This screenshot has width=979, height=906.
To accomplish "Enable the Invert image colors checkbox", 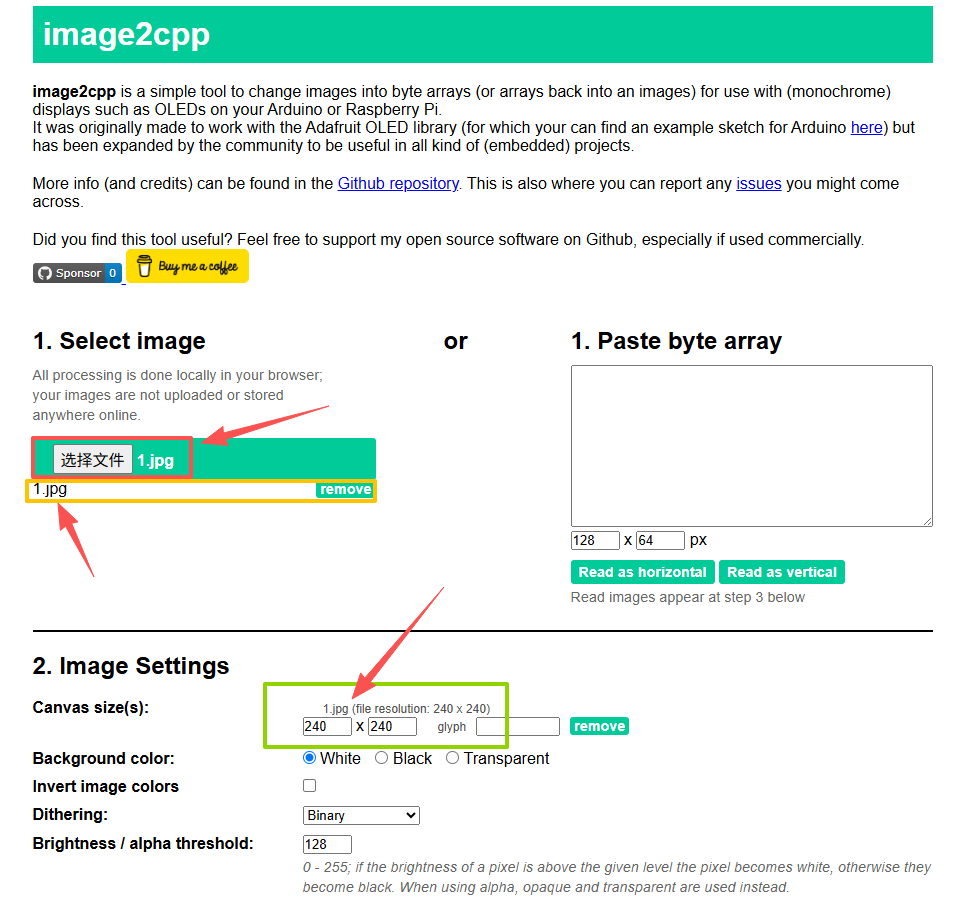I will coord(310,786).
